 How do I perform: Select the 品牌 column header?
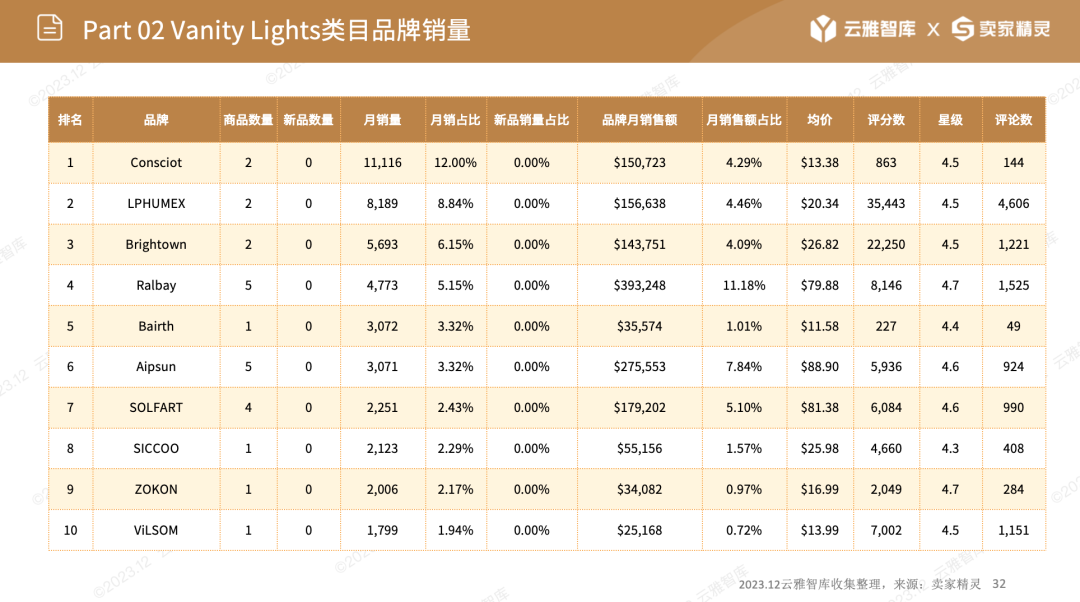coord(156,120)
